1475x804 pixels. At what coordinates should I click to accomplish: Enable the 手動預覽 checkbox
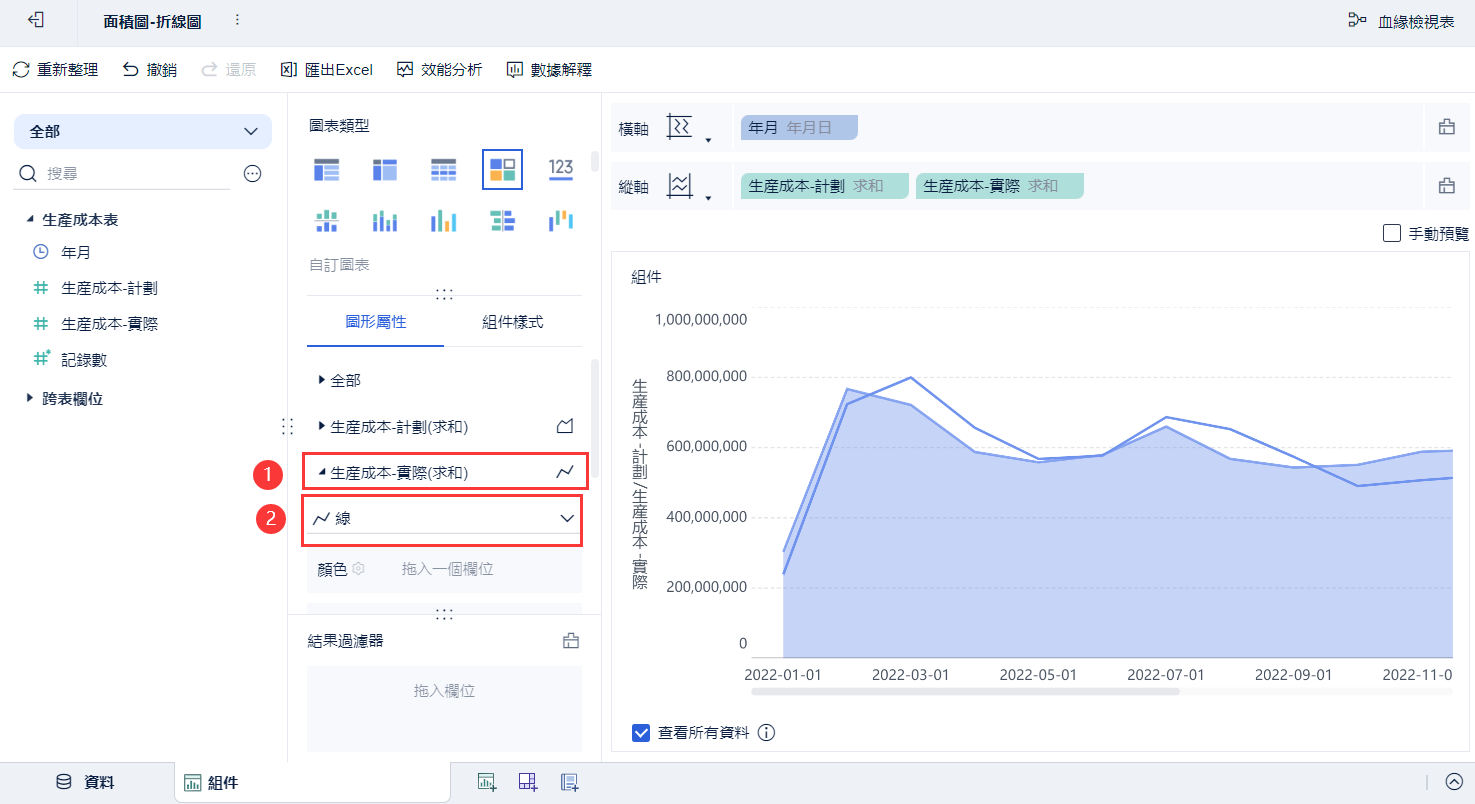click(1392, 233)
